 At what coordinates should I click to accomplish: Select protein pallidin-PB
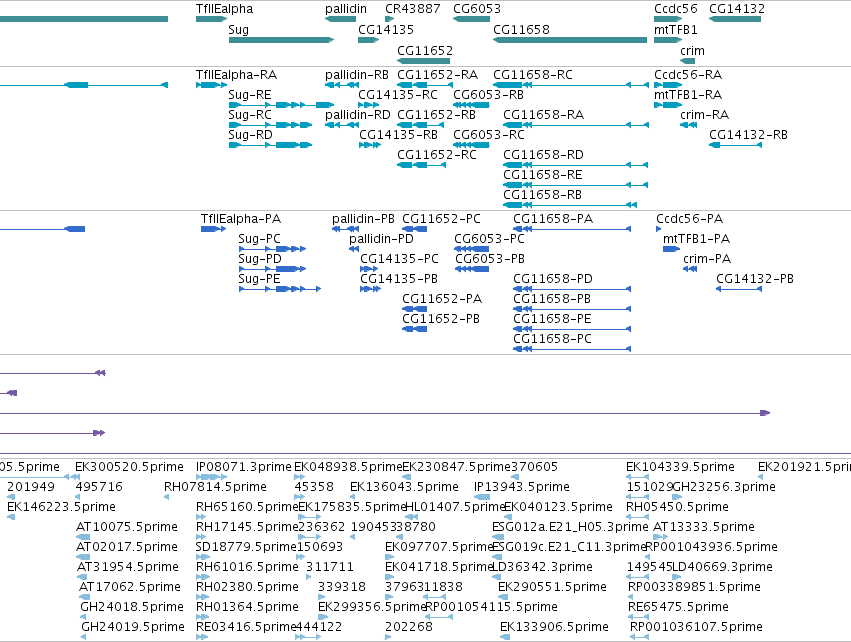(363, 219)
